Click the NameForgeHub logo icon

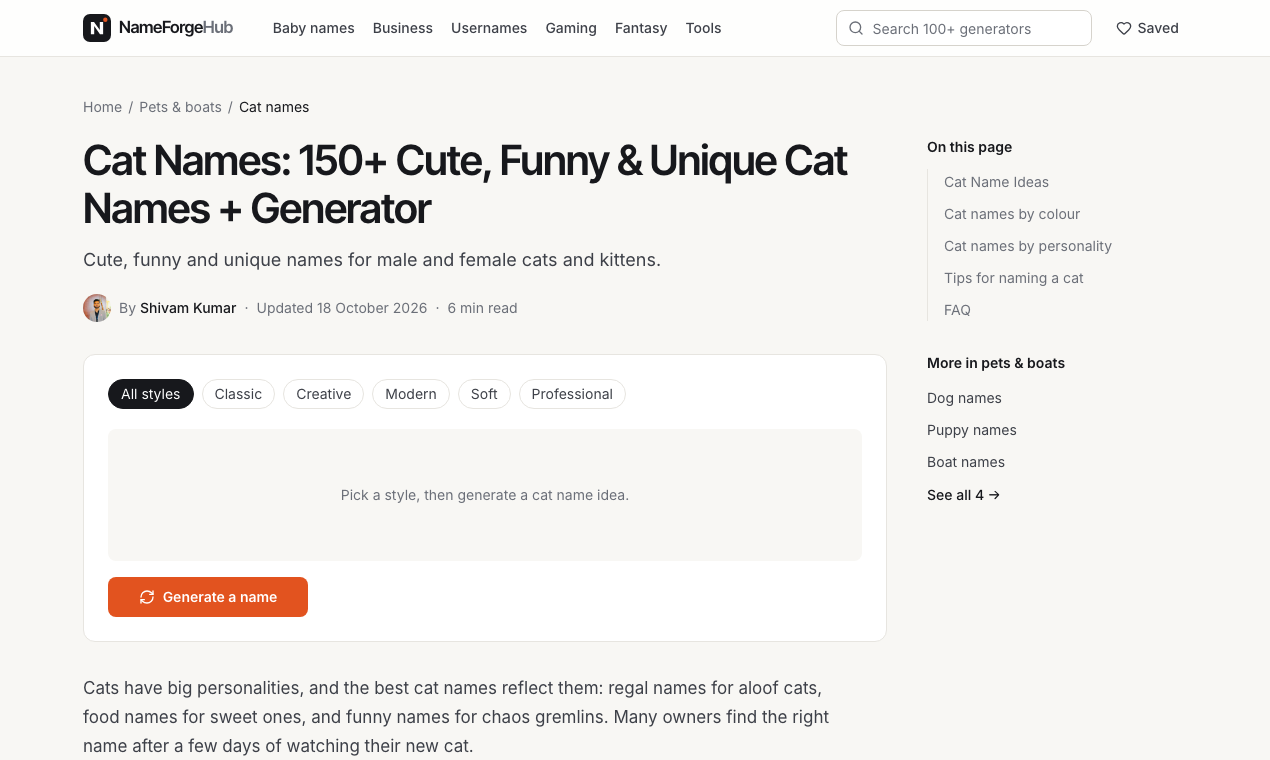tap(97, 28)
